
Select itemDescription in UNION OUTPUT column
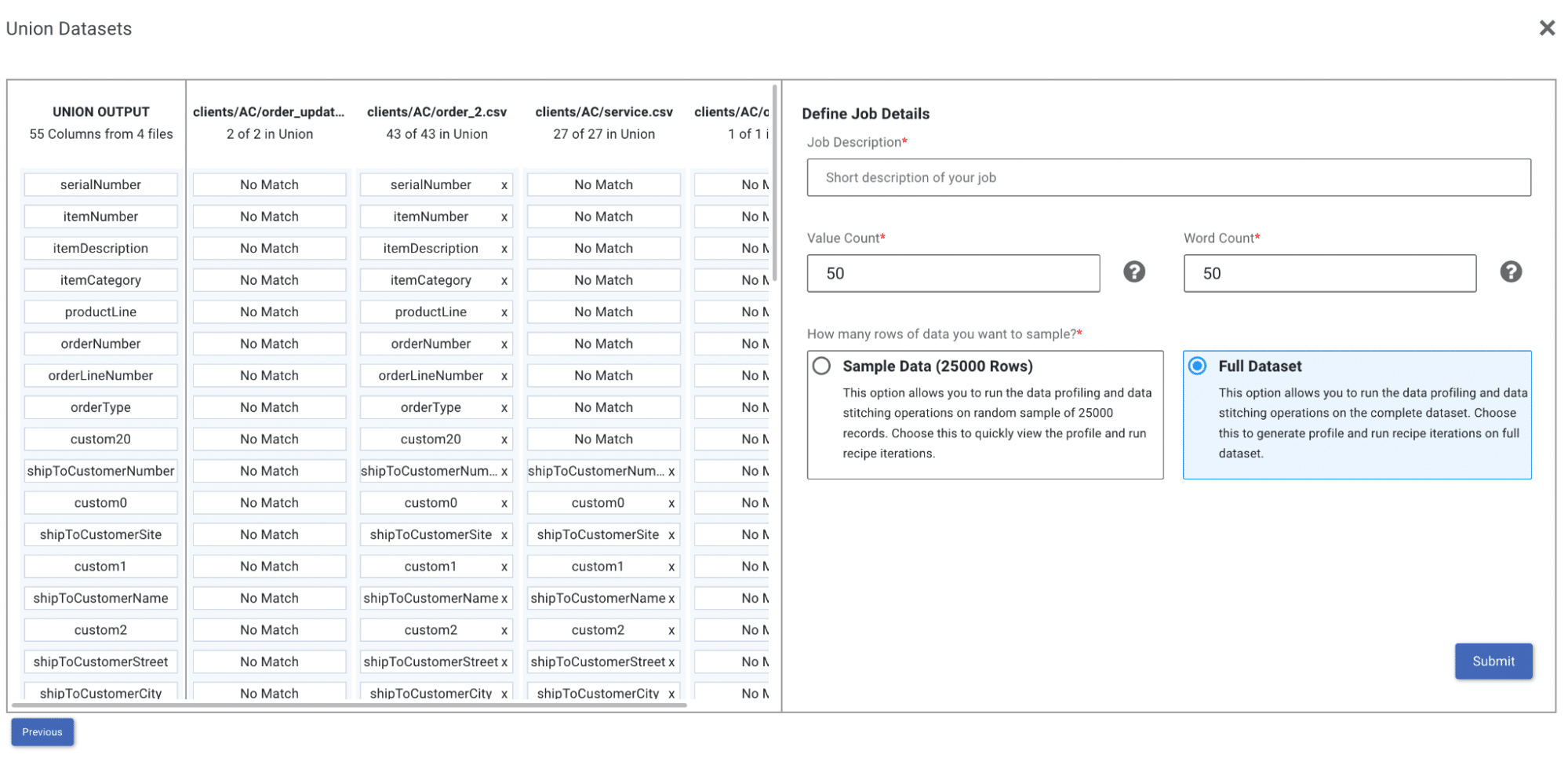tap(100, 248)
